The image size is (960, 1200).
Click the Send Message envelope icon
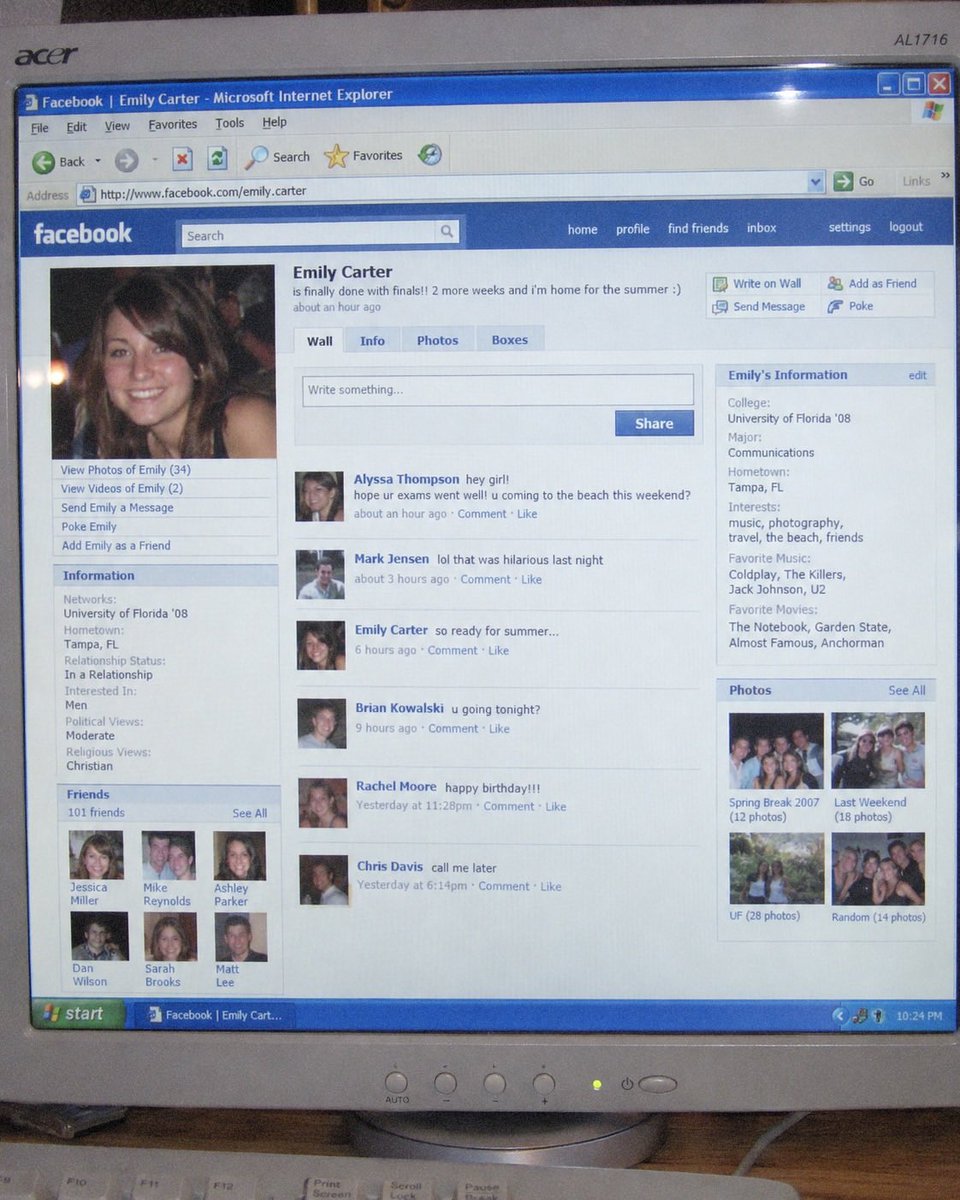pyautogui.click(x=720, y=307)
